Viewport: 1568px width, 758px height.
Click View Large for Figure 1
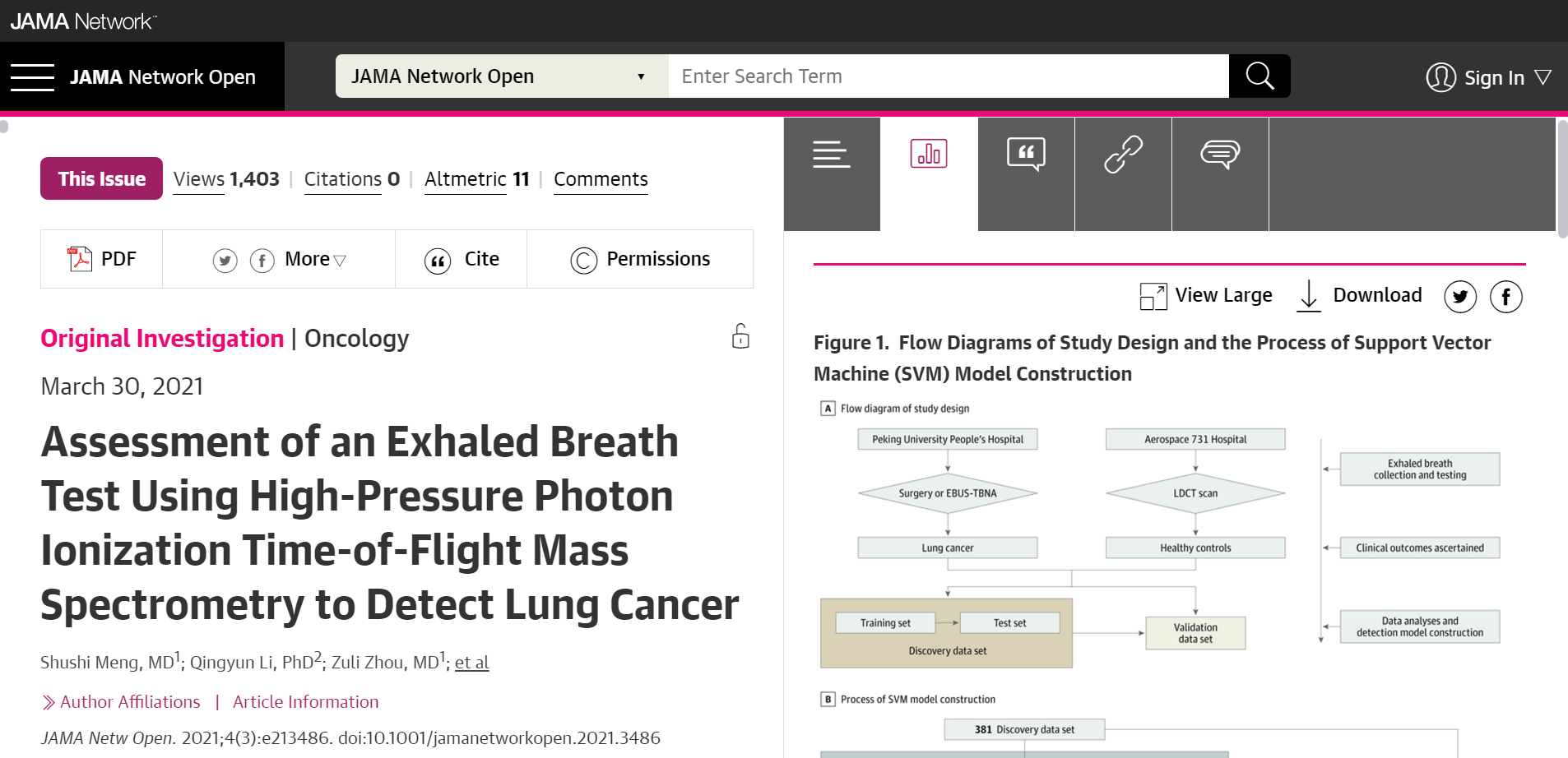pos(1206,296)
